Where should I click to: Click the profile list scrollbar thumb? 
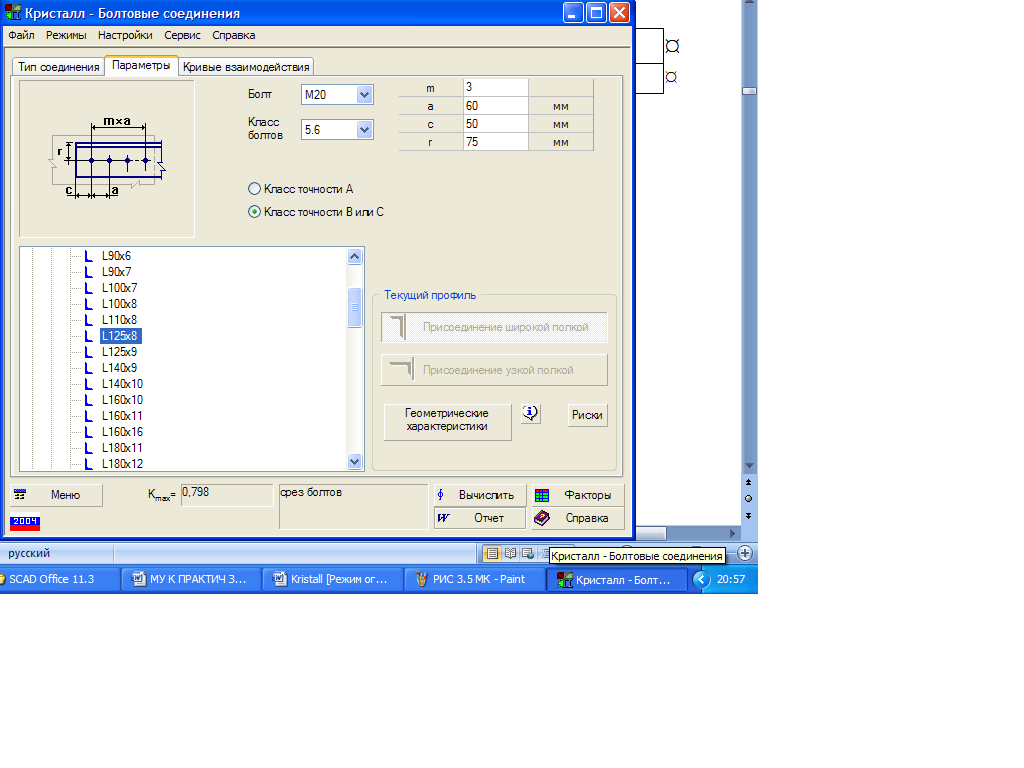(x=355, y=308)
